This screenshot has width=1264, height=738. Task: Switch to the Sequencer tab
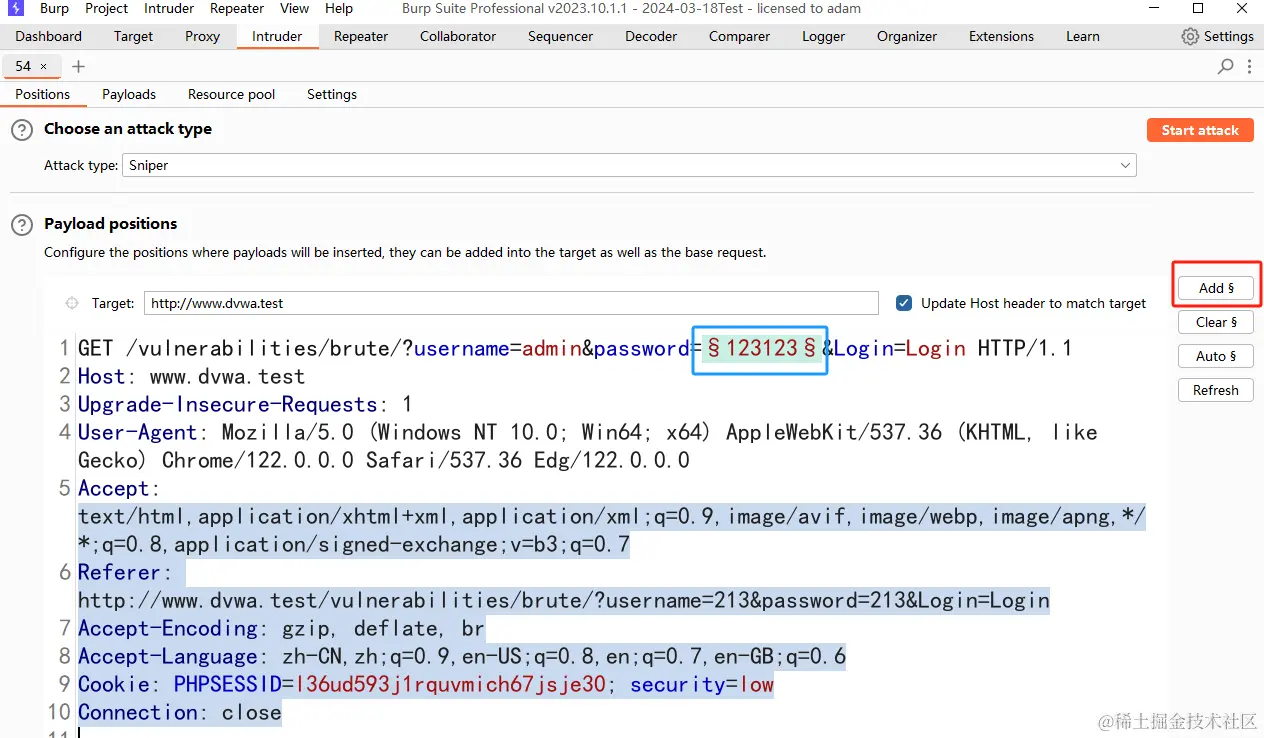[x=561, y=36]
